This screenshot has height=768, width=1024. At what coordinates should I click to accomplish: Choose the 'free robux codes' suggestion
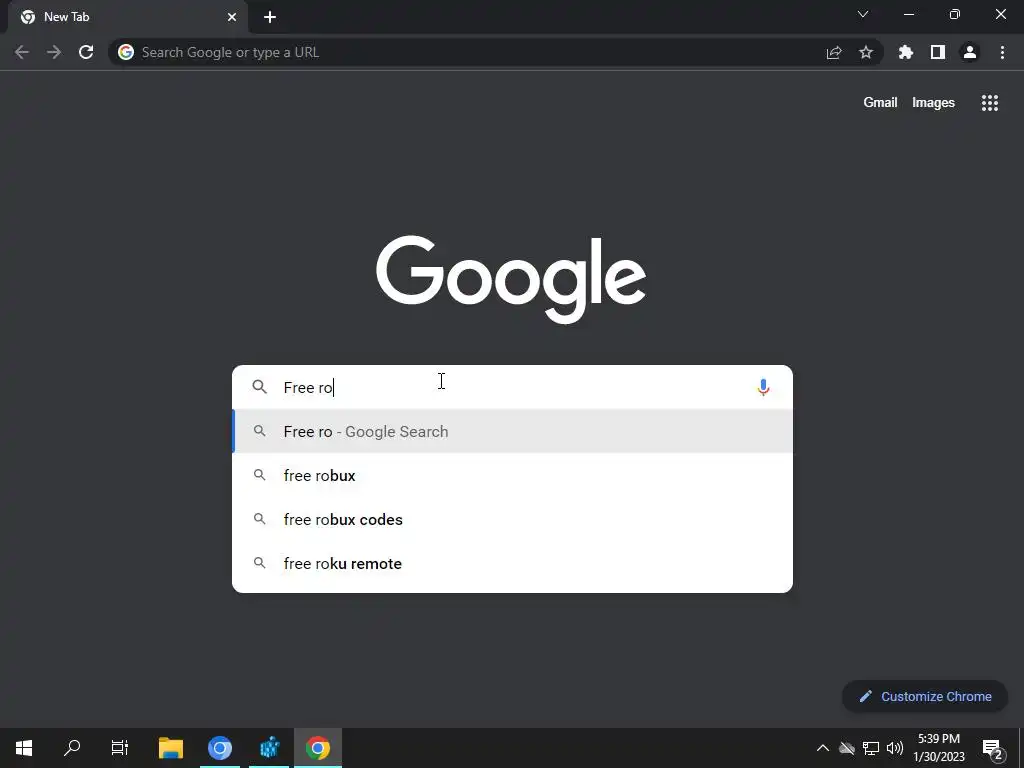click(513, 519)
